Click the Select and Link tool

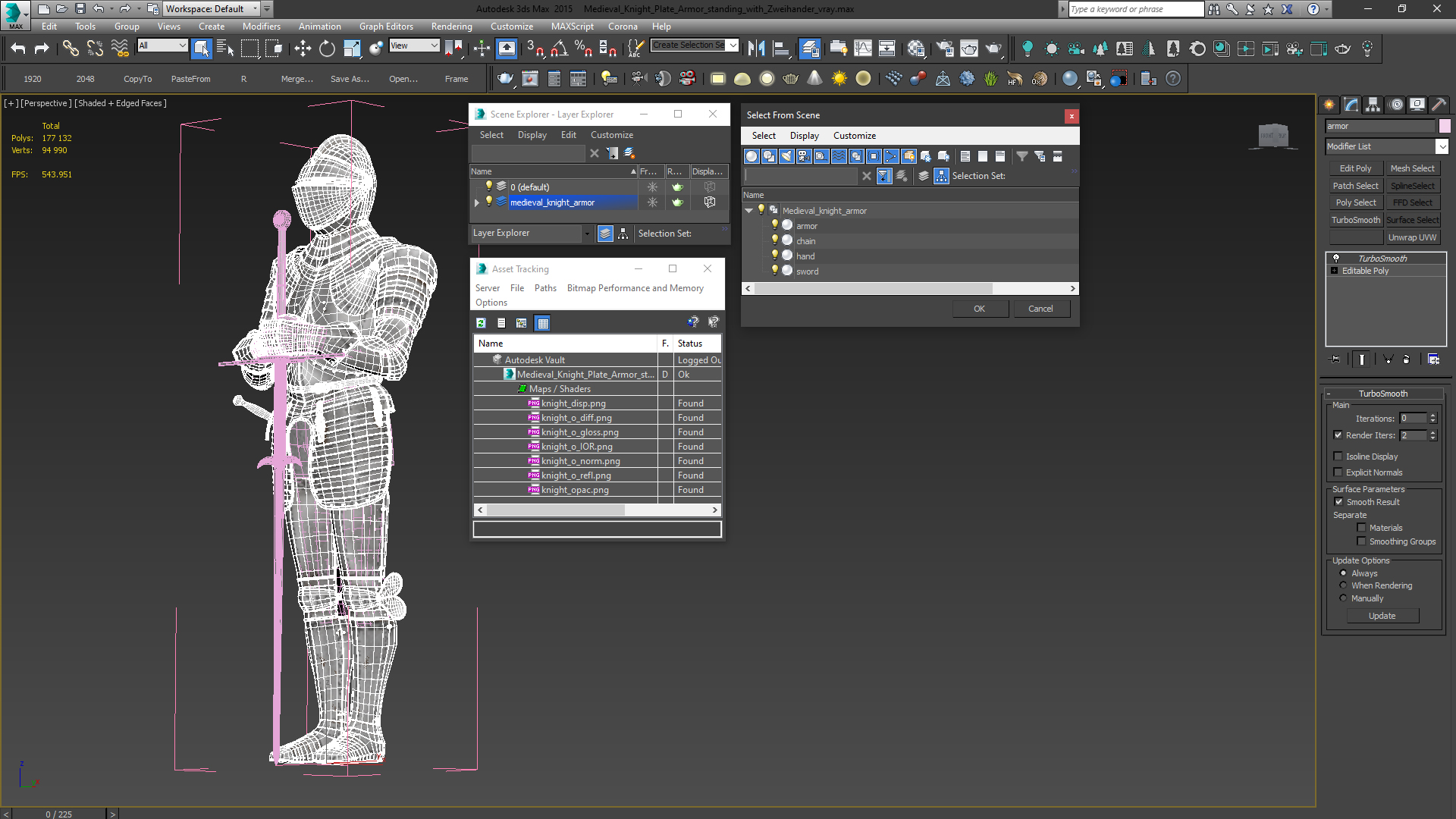click(x=71, y=49)
